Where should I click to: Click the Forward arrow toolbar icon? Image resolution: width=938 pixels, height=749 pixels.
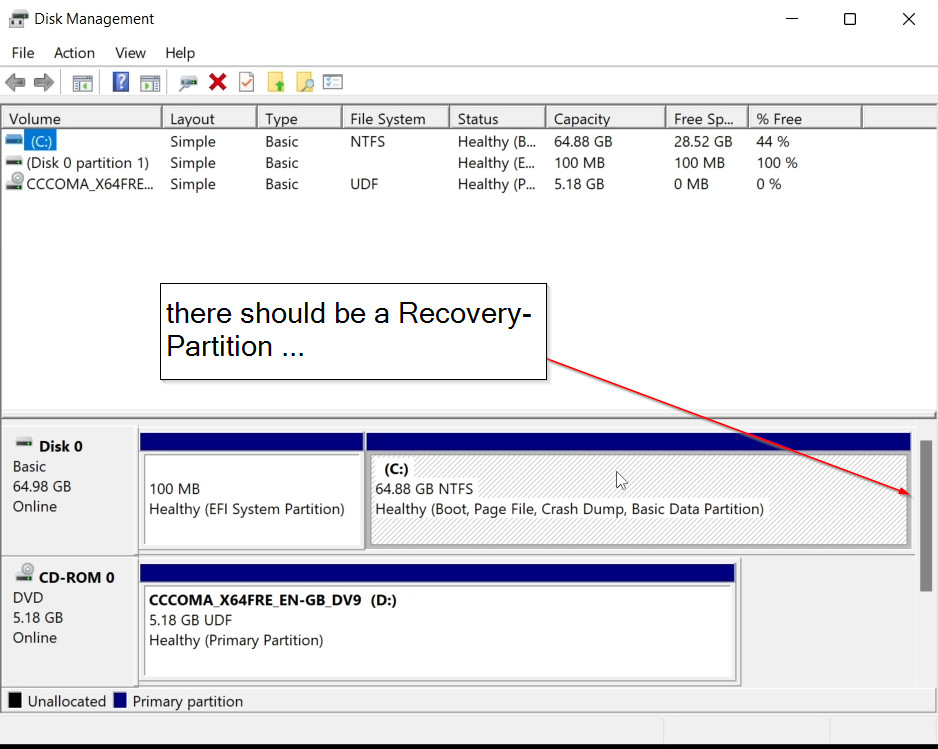(x=43, y=83)
